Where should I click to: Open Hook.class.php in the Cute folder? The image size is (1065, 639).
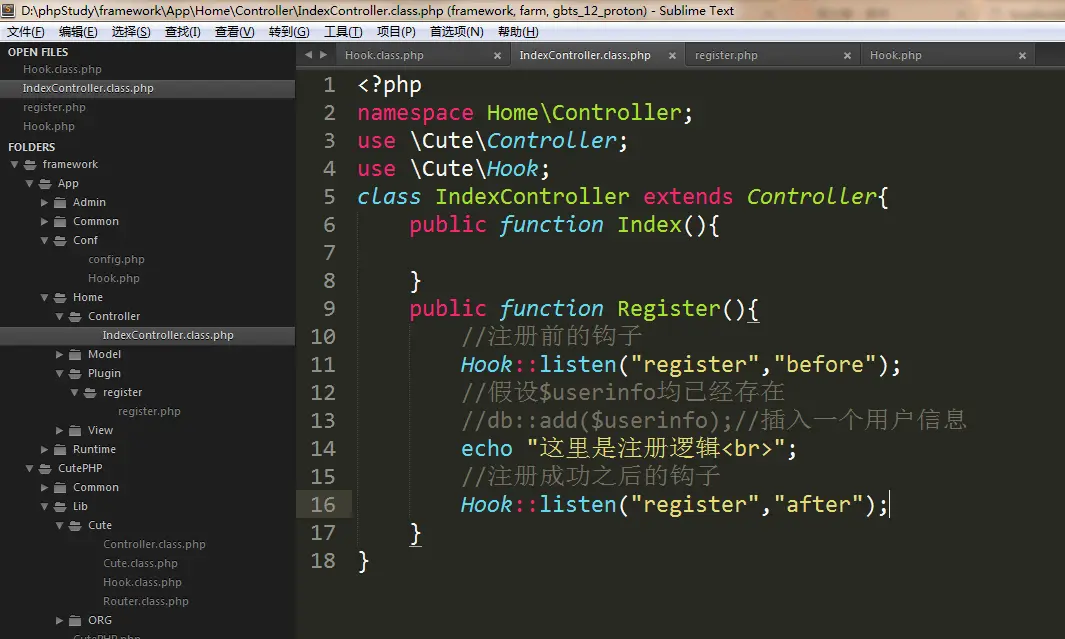(142, 583)
